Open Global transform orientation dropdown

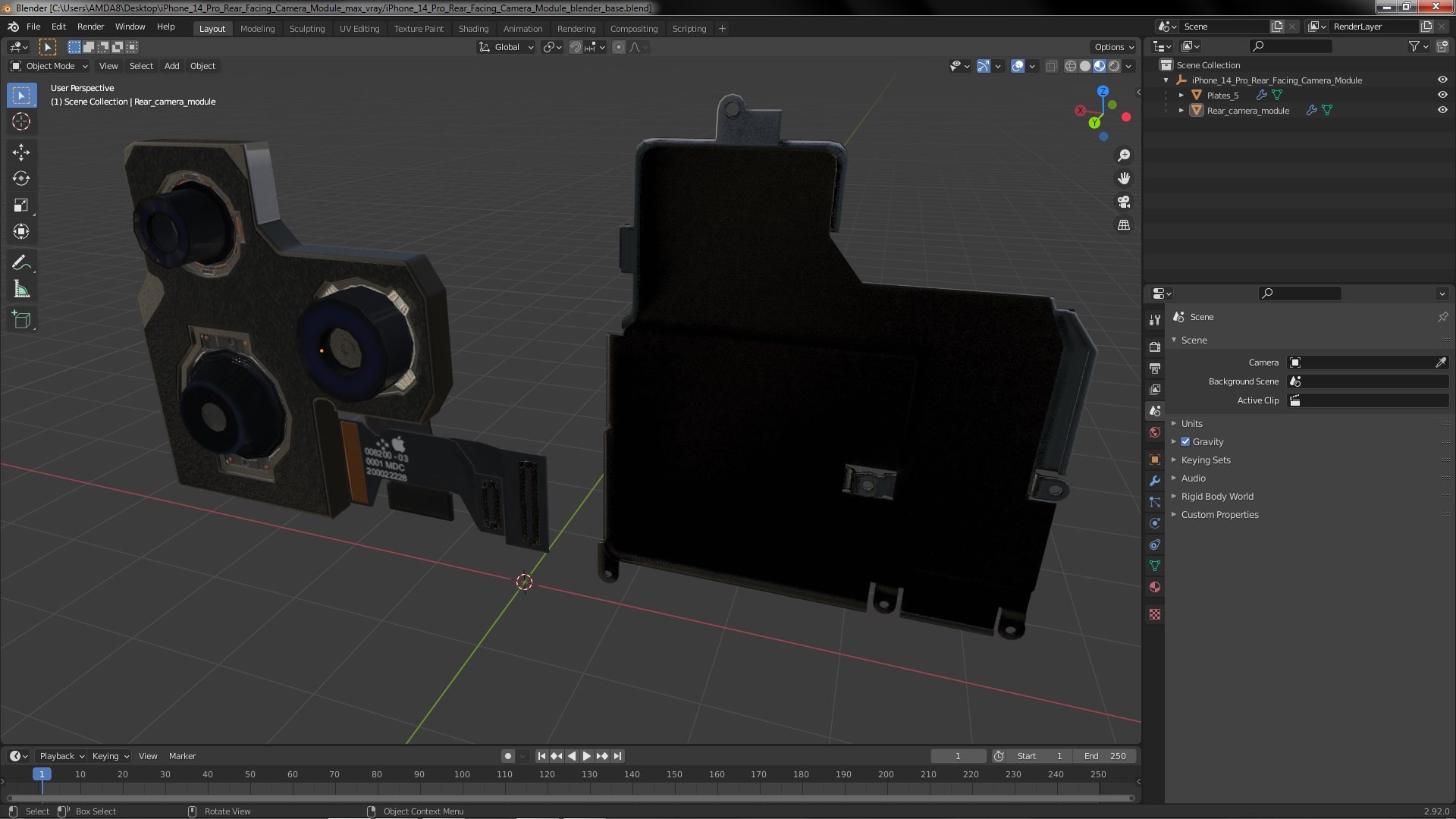507,47
